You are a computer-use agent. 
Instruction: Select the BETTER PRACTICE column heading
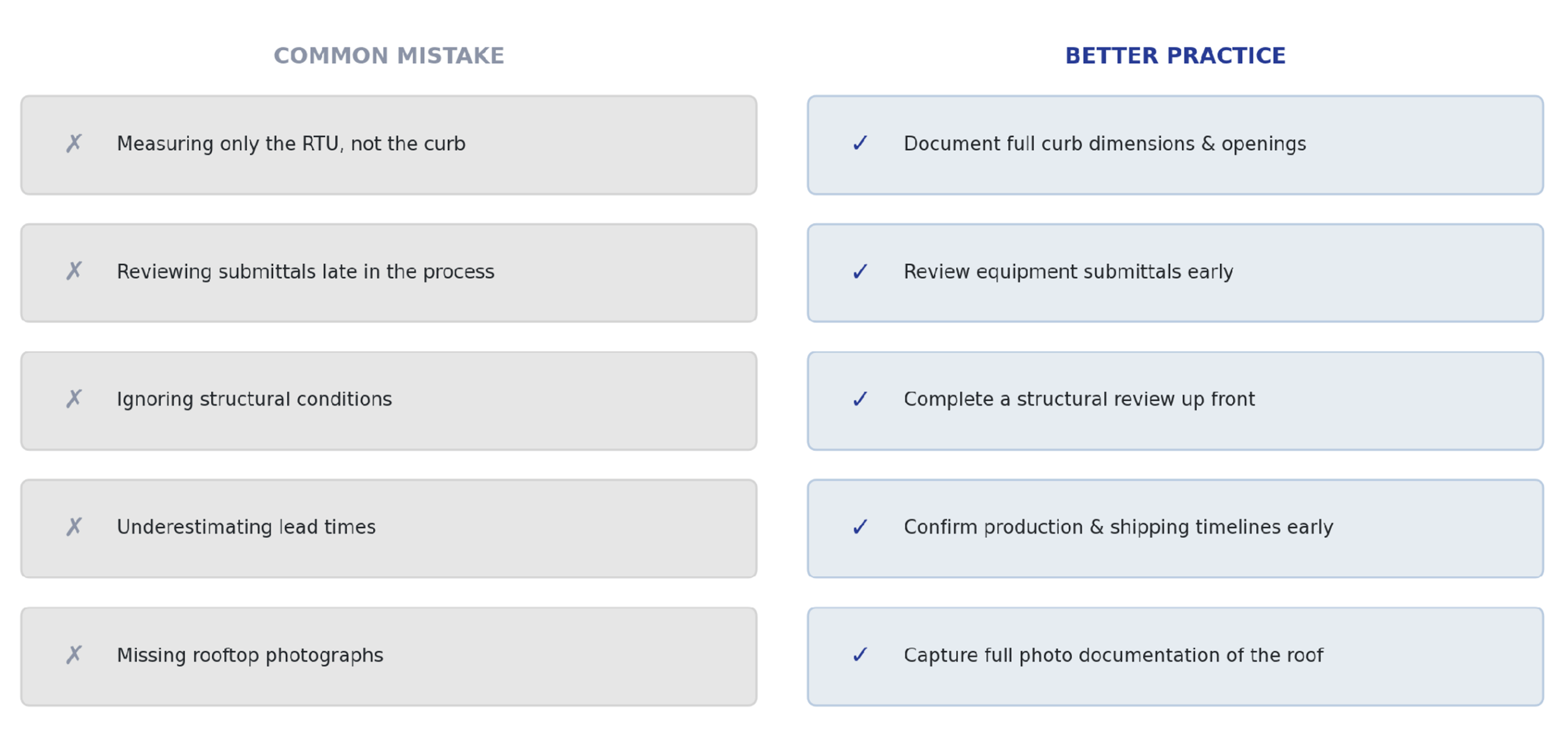coord(1175,56)
